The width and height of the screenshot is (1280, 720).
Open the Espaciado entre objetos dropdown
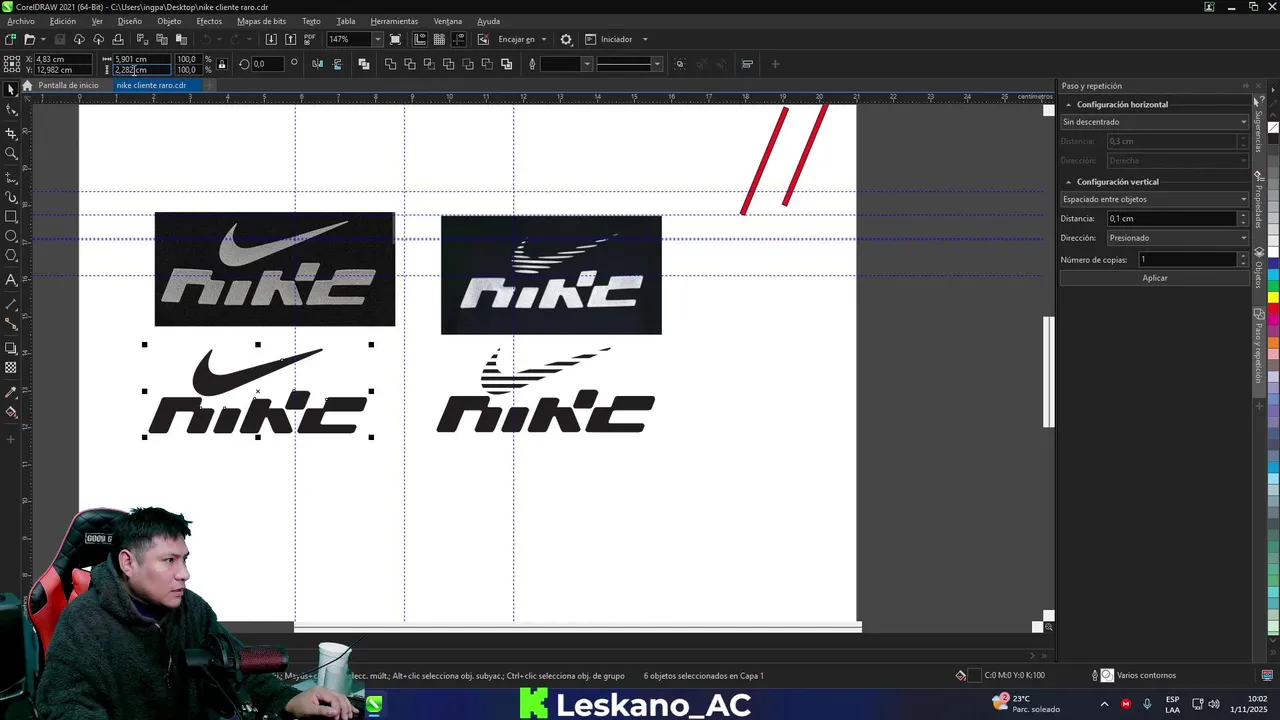(1154, 199)
